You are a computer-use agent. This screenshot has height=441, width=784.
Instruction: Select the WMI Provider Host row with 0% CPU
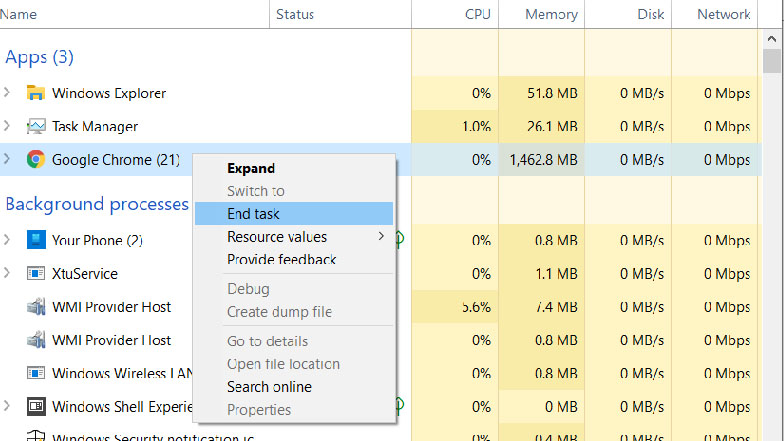[112, 340]
